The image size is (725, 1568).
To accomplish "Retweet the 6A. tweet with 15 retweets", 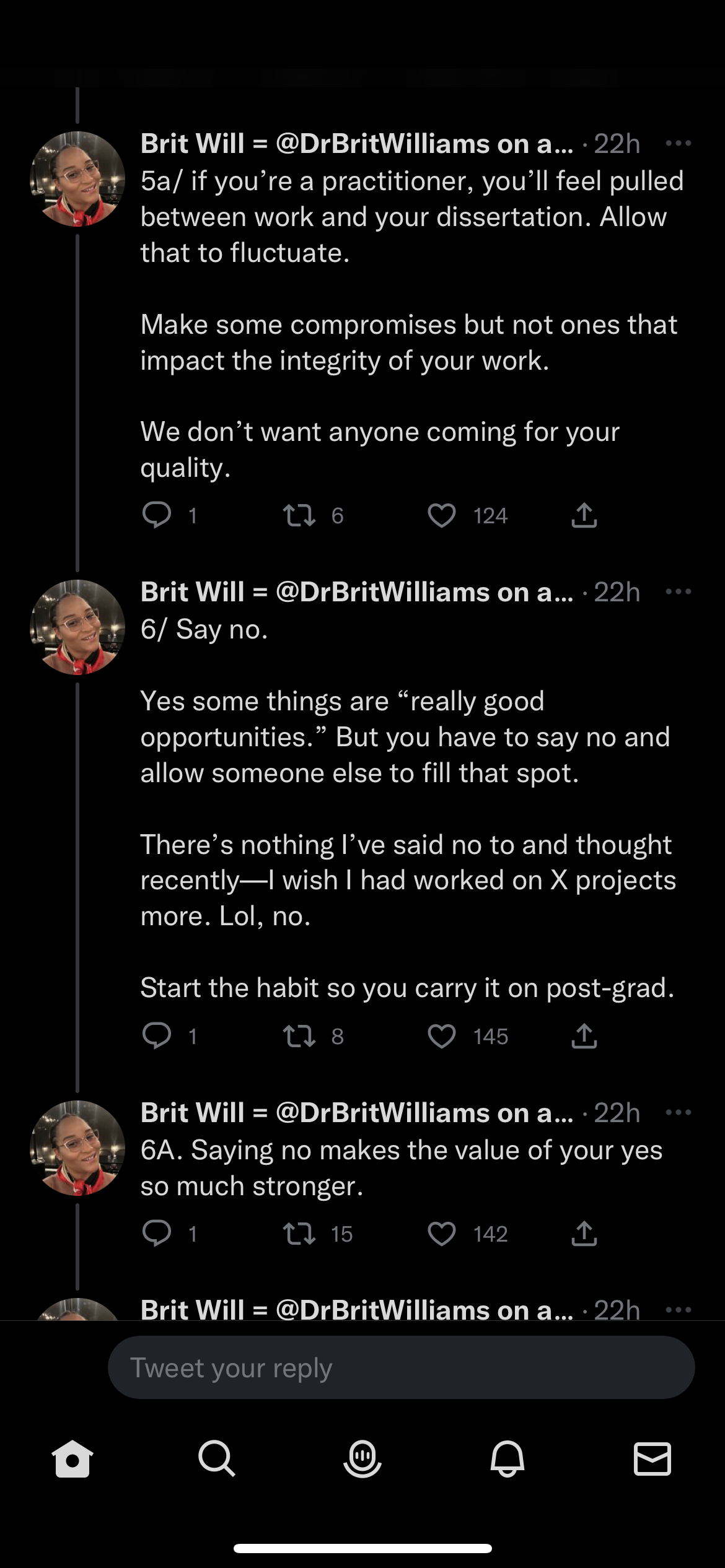I will tap(299, 1234).
